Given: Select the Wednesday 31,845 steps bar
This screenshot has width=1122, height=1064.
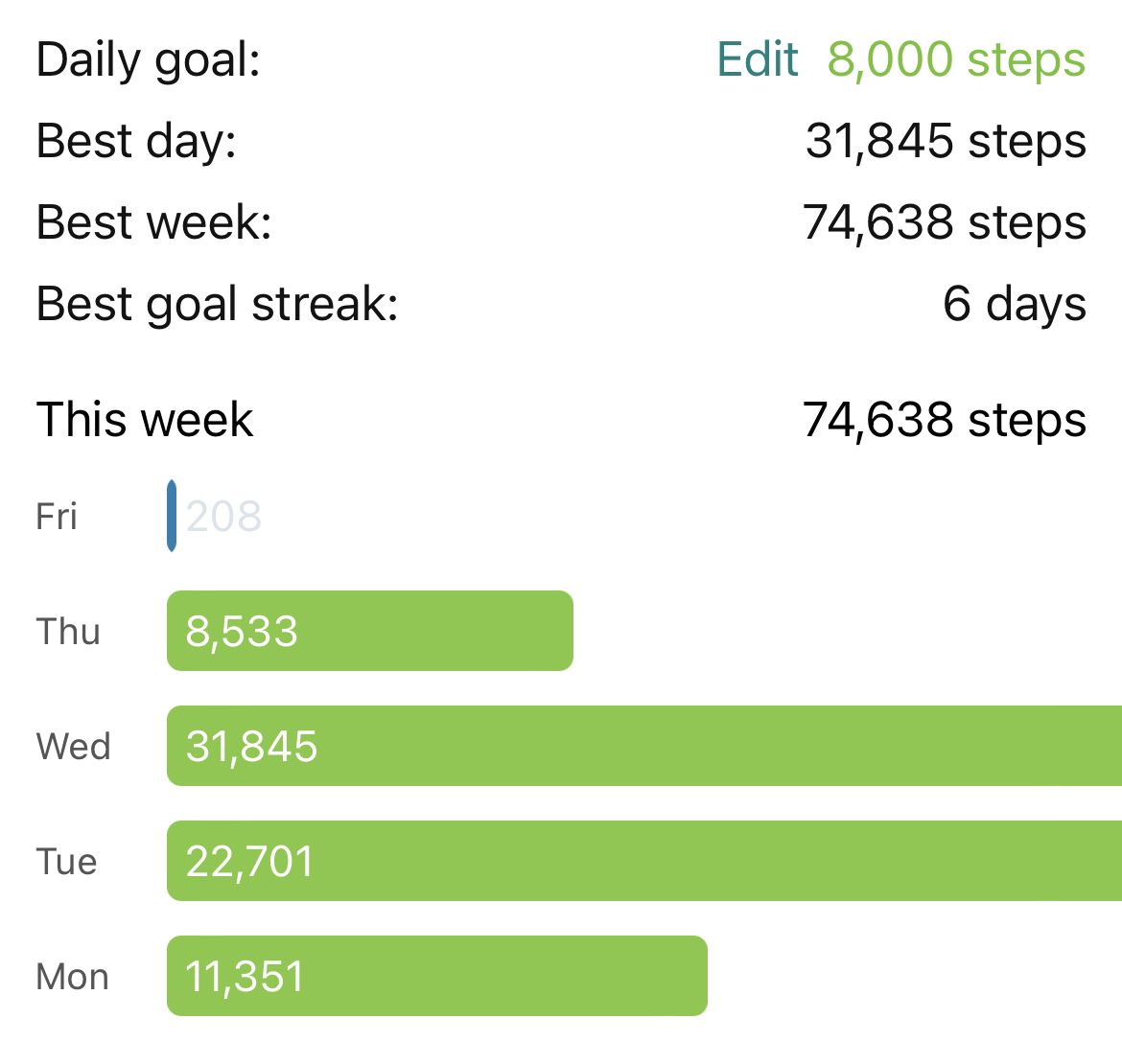Looking at the screenshot, I should point(644,746).
